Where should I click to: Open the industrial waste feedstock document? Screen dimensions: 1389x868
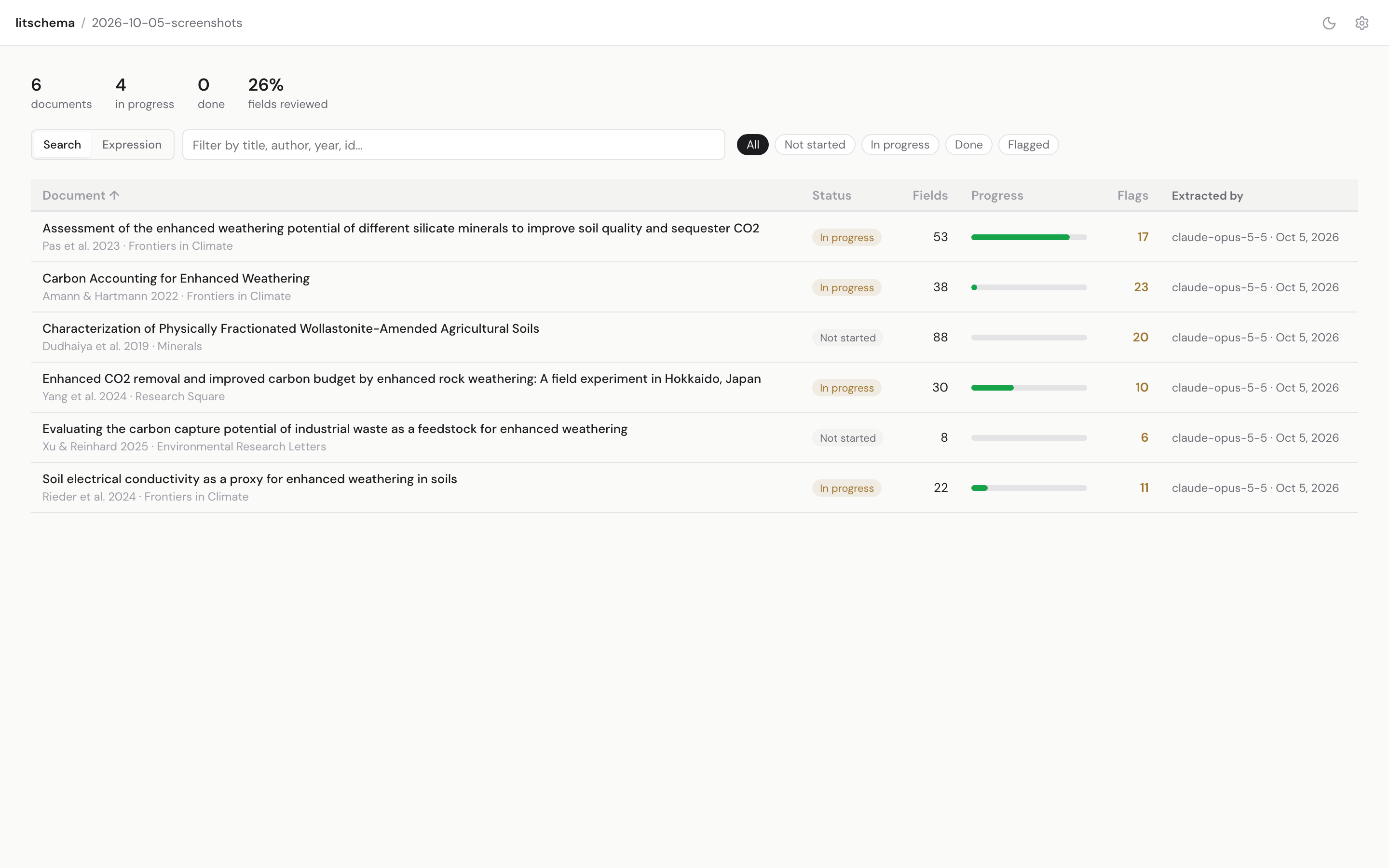pos(335,429)
